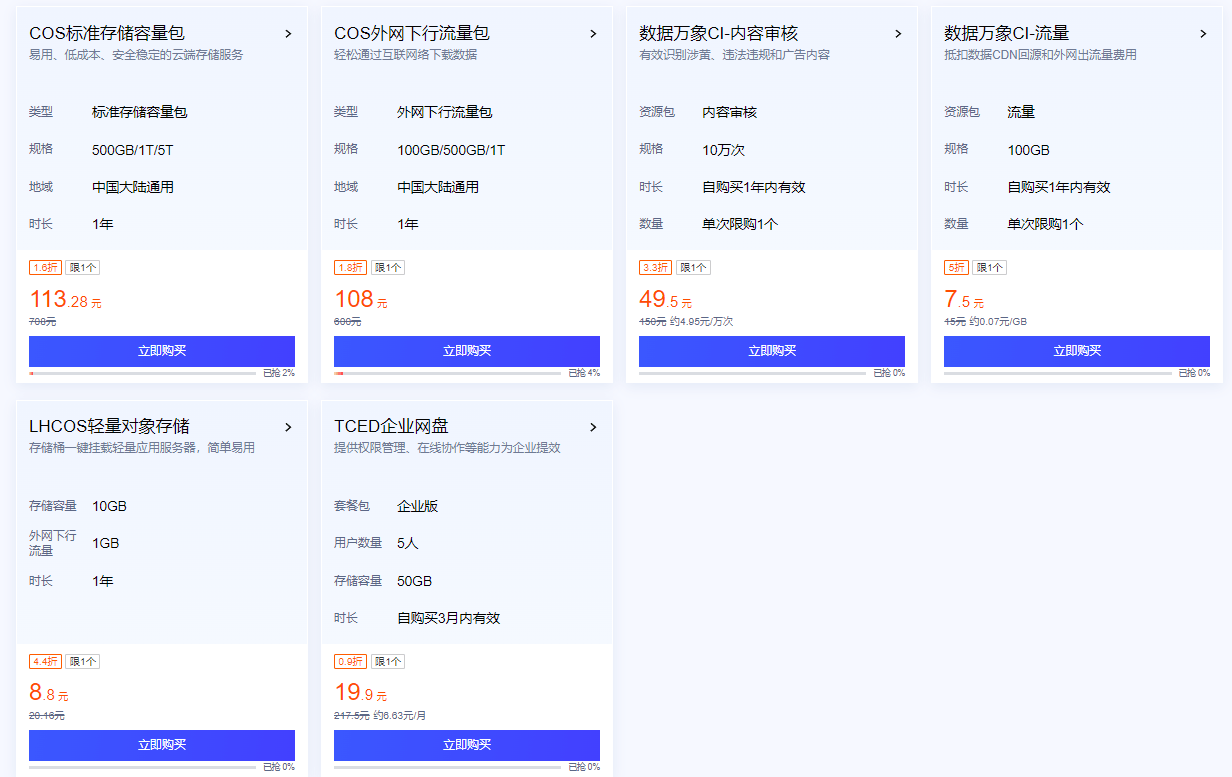
Task: Click the 113.28元 price
Action: pos(65,299)
